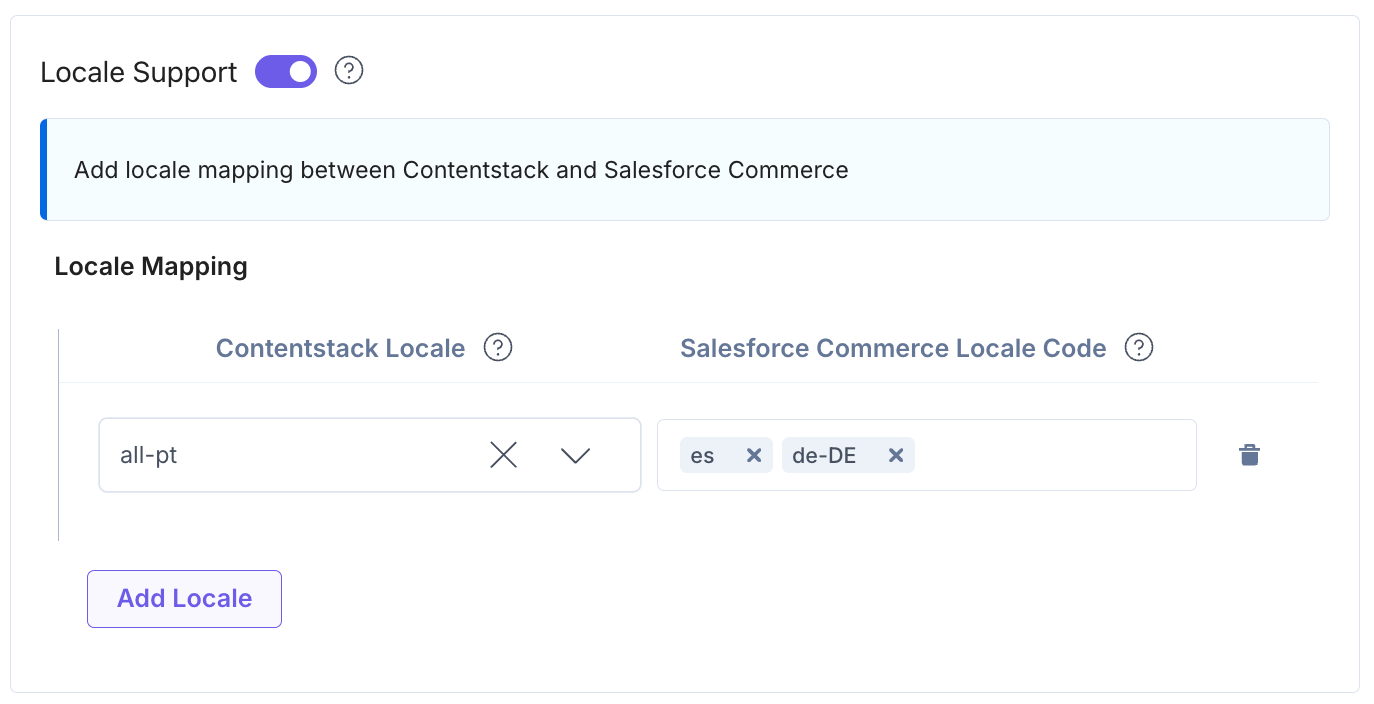The width and height of the screenshot is (1374, 704).
Task: Open the Locale Support help tooltip
Action: pyautogui.click(x=349, y=71)
